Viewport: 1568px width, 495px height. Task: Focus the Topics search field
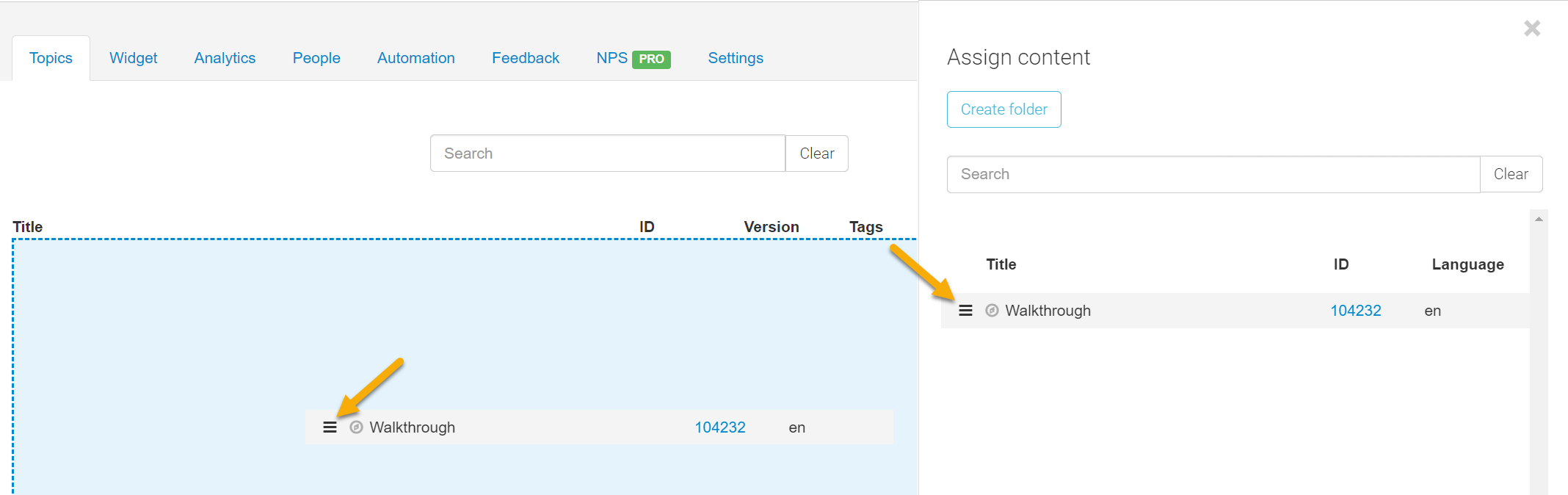click(607, 153)
